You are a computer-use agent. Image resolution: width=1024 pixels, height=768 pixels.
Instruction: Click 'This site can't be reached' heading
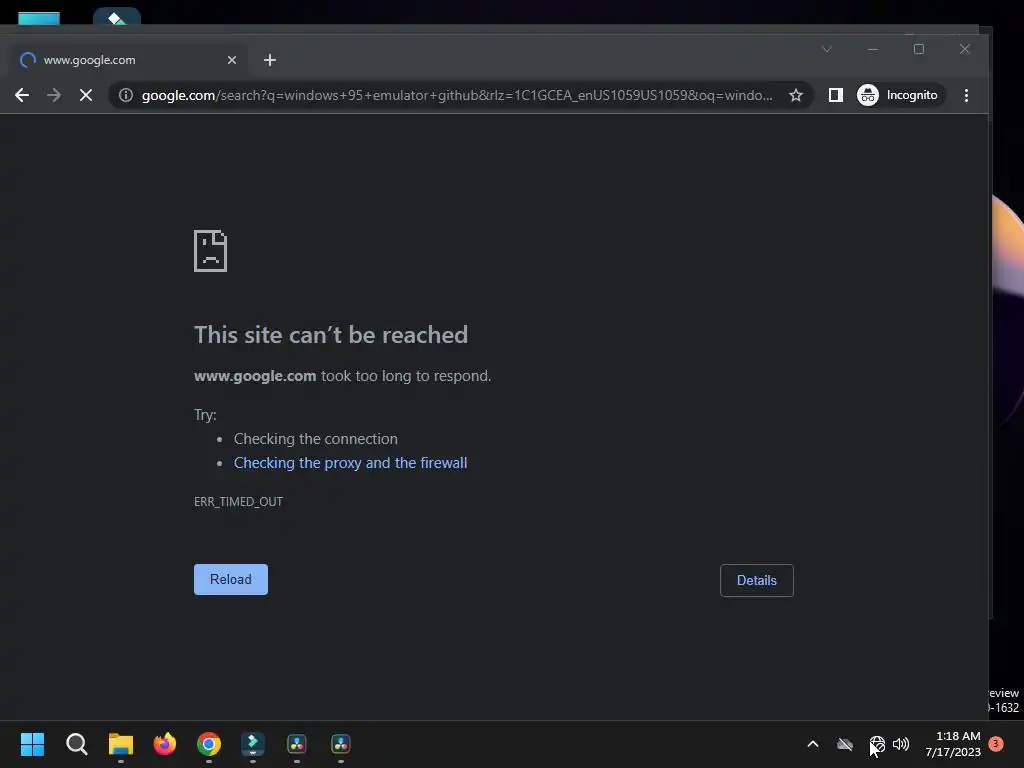[x=331, y=335]
